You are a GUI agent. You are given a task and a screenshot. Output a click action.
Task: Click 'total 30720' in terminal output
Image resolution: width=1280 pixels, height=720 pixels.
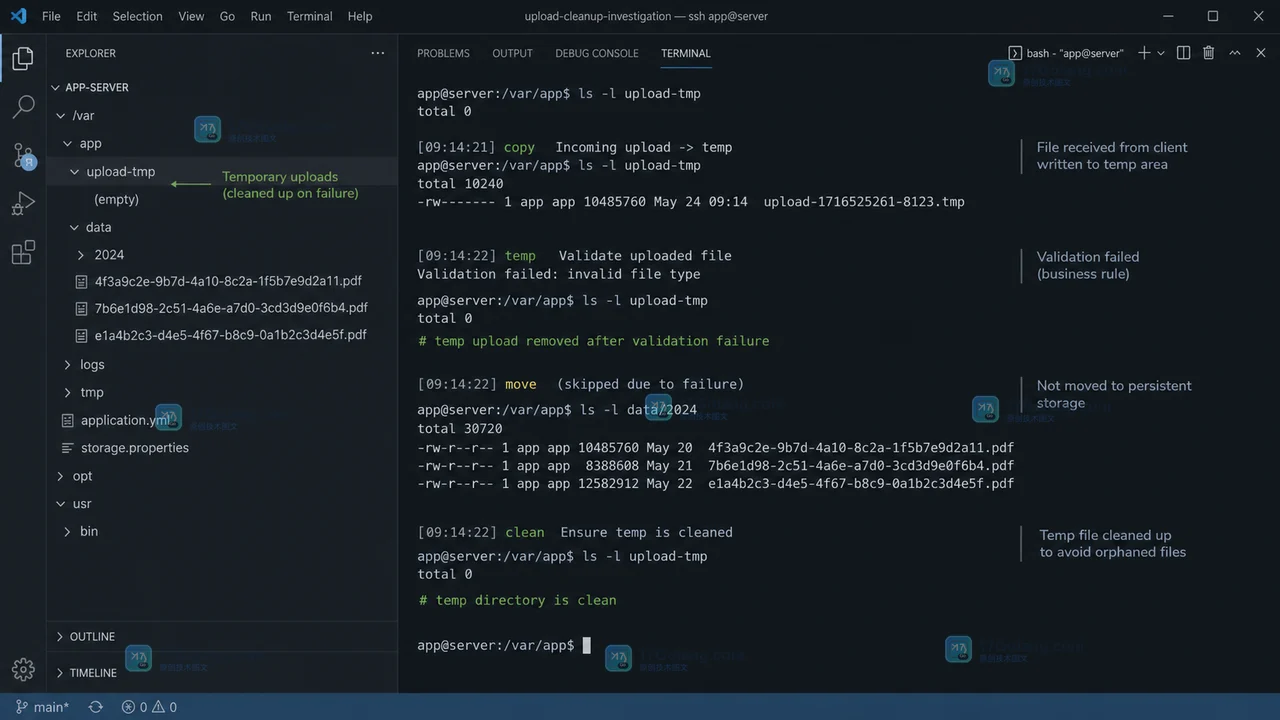click(x=460, y=428)
